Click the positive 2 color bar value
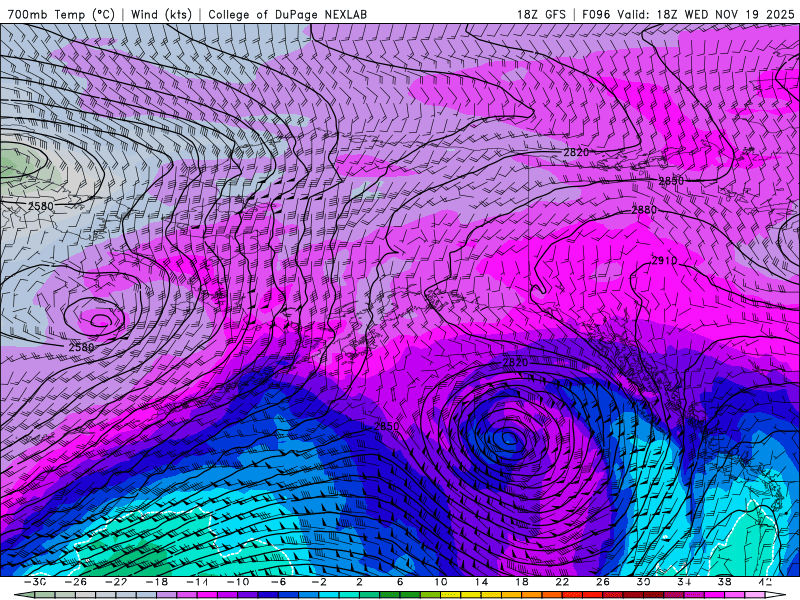This screenshot has height=600, width=800. [359, 582]
